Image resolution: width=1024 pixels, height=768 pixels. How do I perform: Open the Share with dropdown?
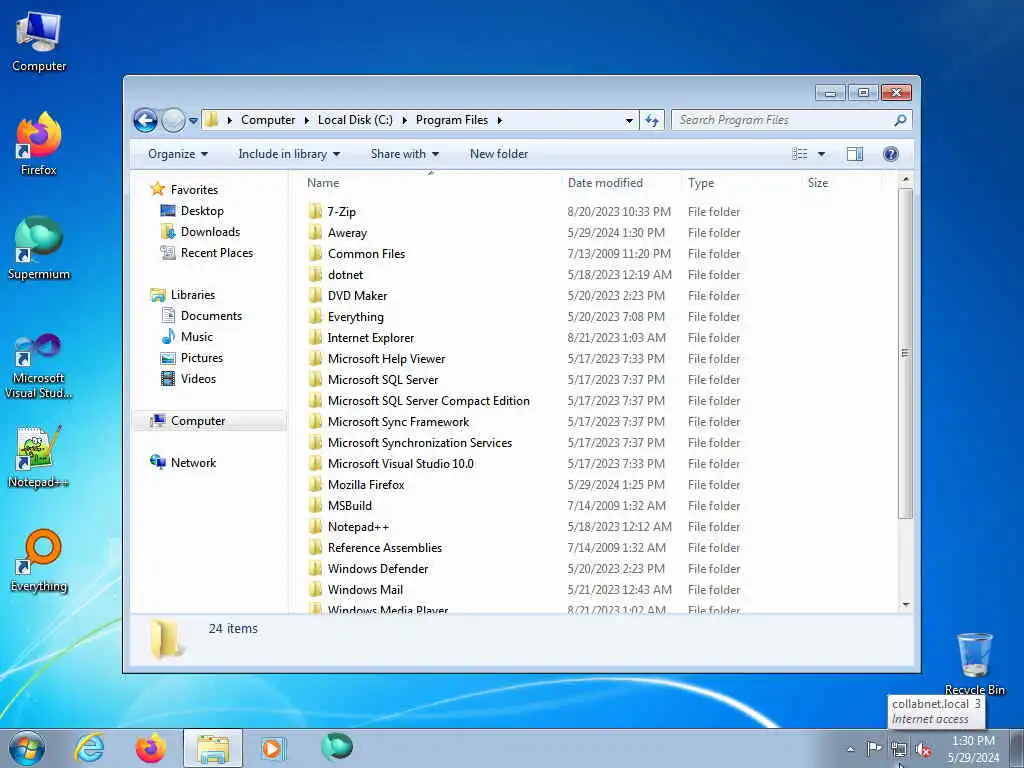(x=404, y=154)
